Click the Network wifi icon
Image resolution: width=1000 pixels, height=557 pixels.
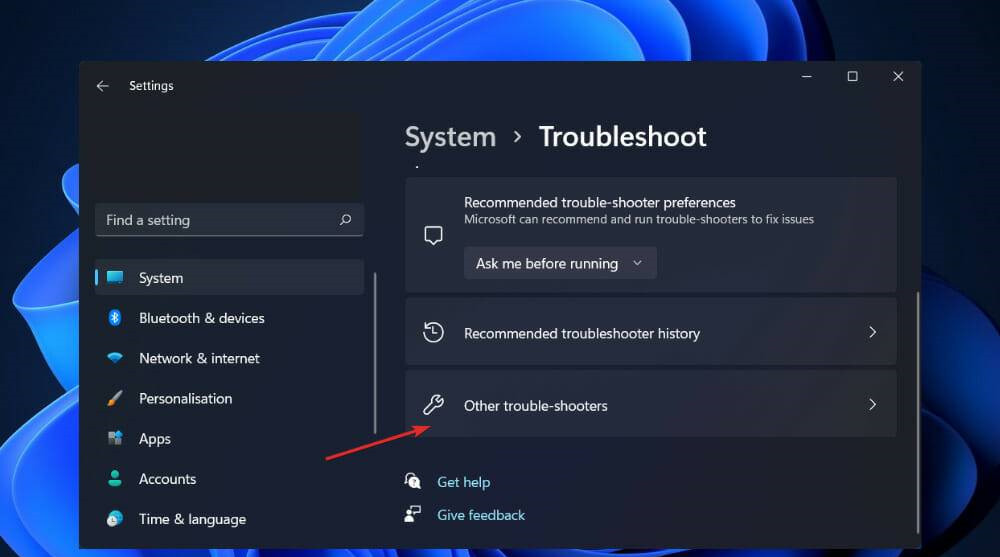(115, 357)
